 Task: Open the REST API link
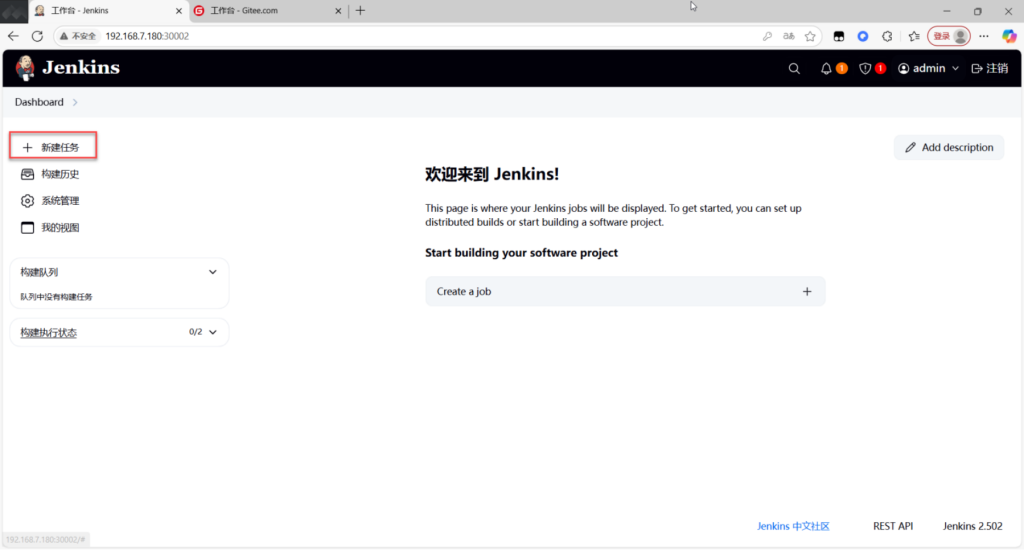pos(892,526)
